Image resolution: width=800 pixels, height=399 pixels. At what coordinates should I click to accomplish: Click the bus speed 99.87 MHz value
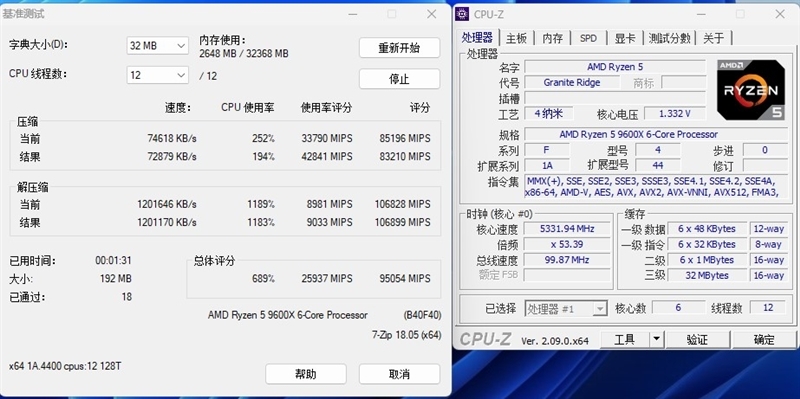(x=567, y=260)
